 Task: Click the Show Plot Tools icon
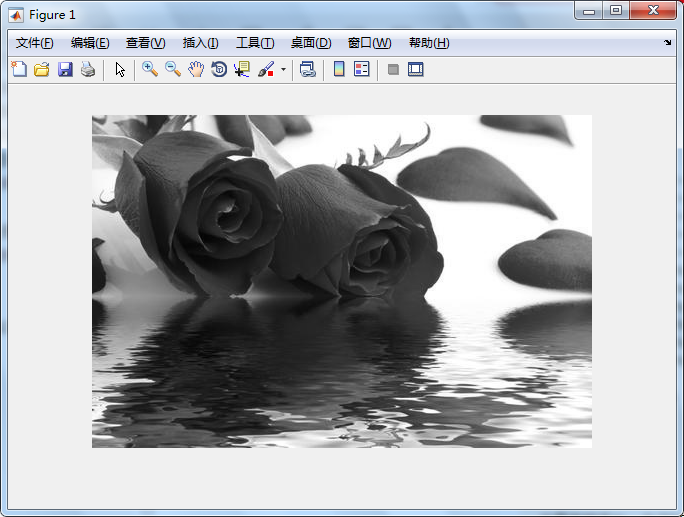pyautogui.click(x=416, y=69)
